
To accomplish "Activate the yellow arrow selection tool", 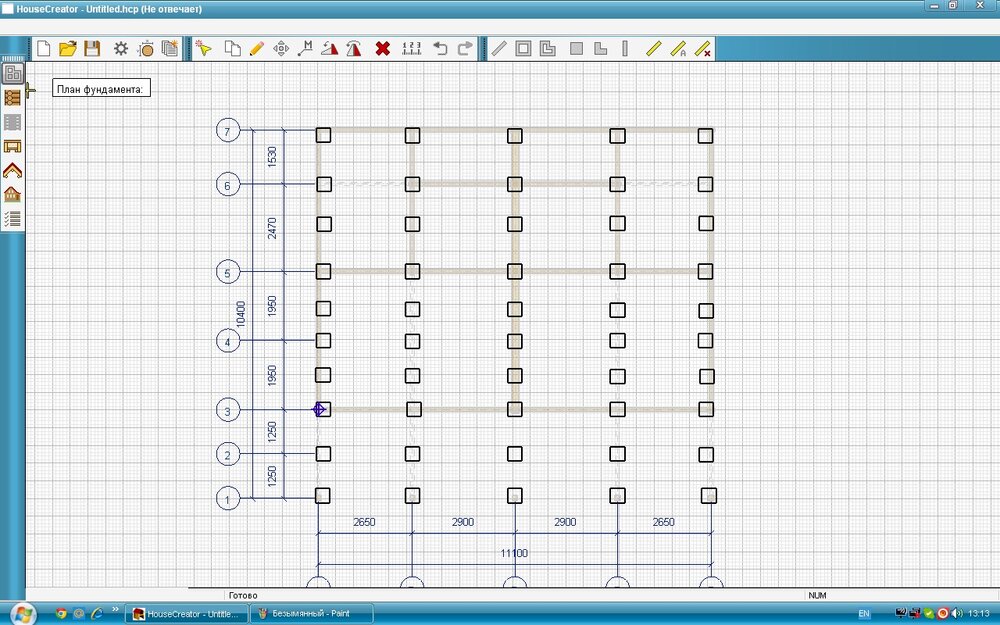I will pyautogui.click(x=203, y=48).
